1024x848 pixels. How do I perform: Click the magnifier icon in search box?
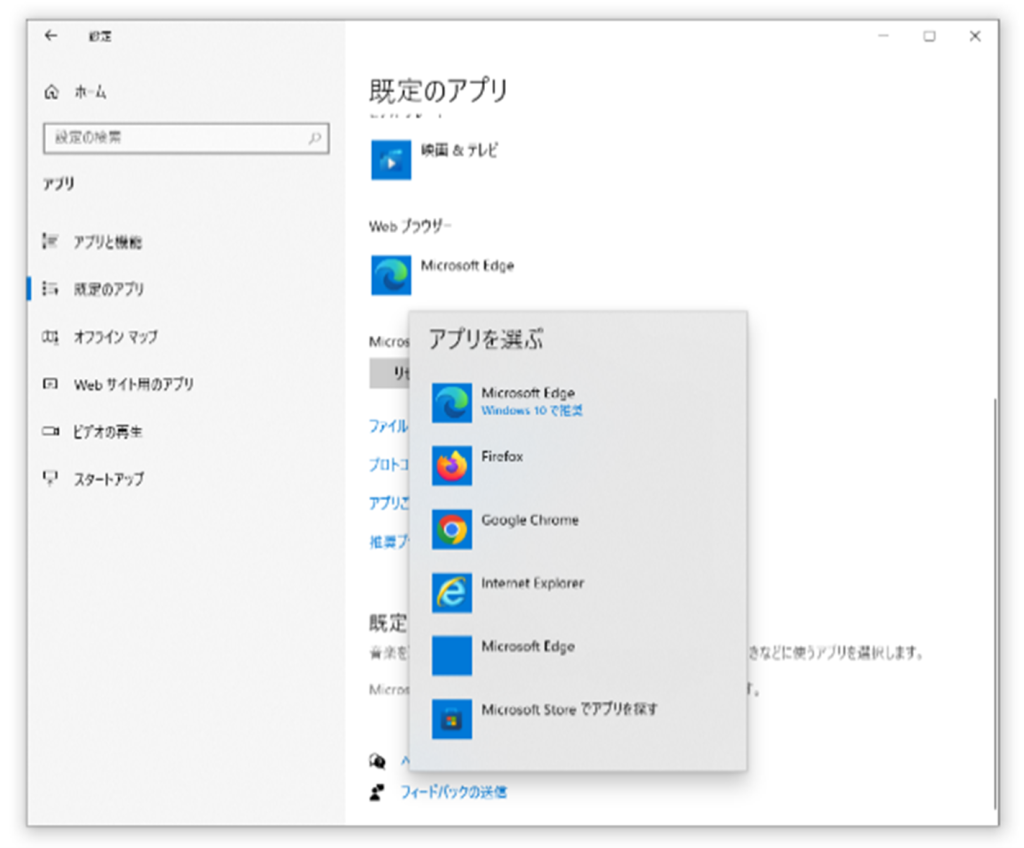(314, 138)
